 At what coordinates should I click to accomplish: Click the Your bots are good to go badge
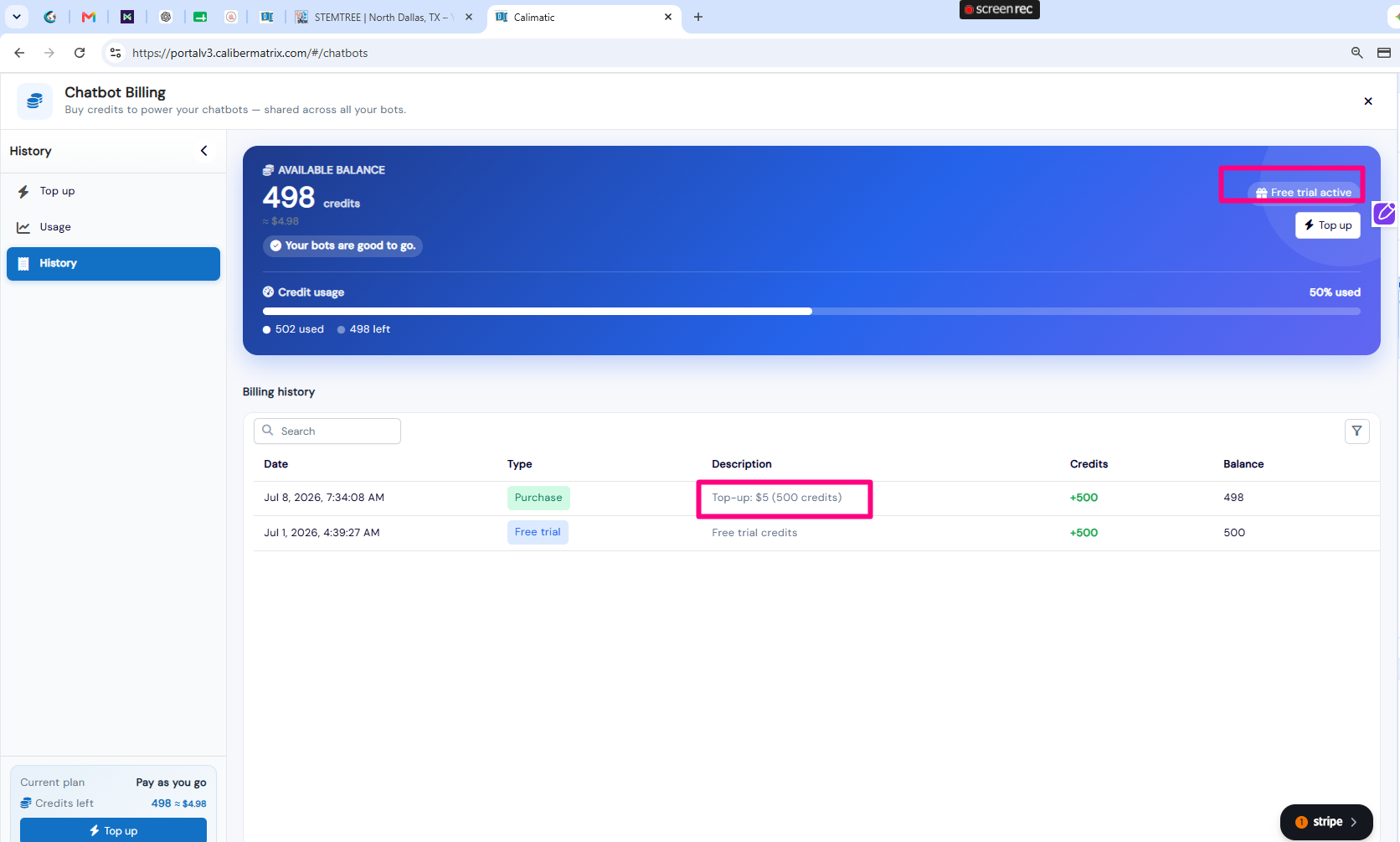coord(342,245)
